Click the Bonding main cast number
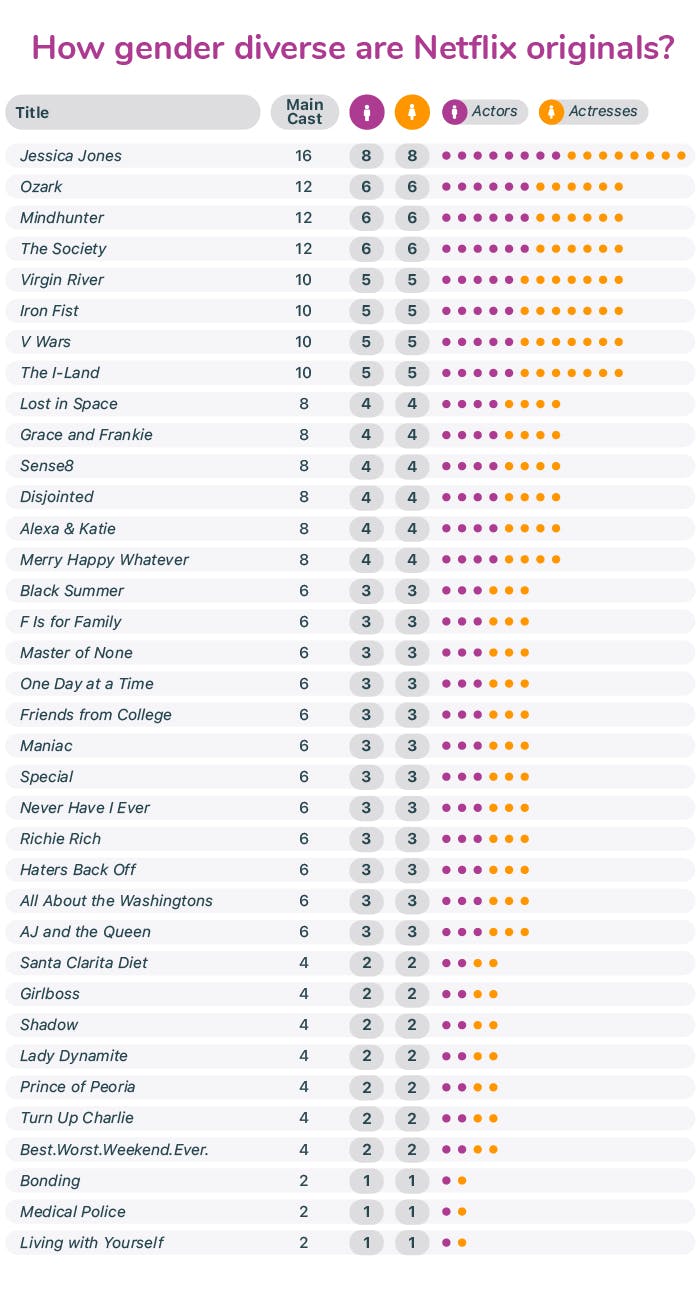The image size is (700, 1289). pos(304,1181)
